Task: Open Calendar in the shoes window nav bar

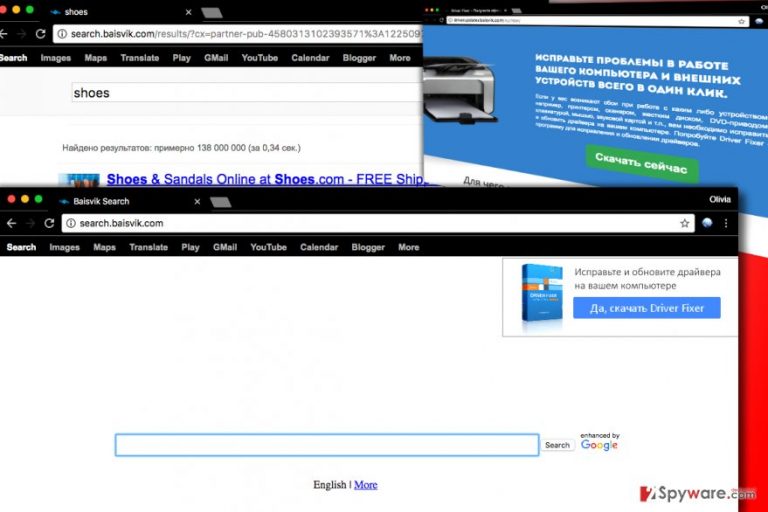Action: 310,58
